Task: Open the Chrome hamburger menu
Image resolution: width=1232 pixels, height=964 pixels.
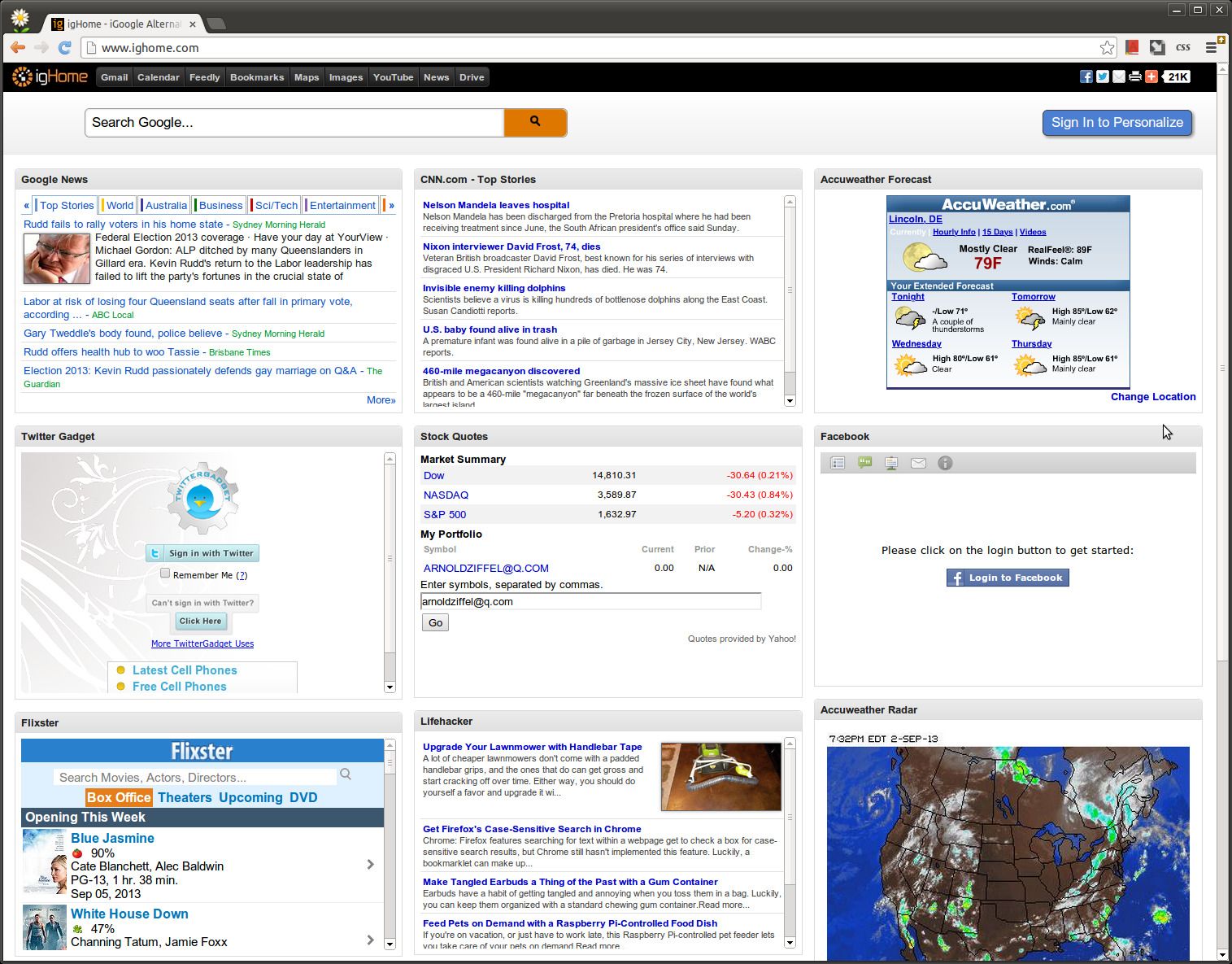Action: coord(1211,48)
